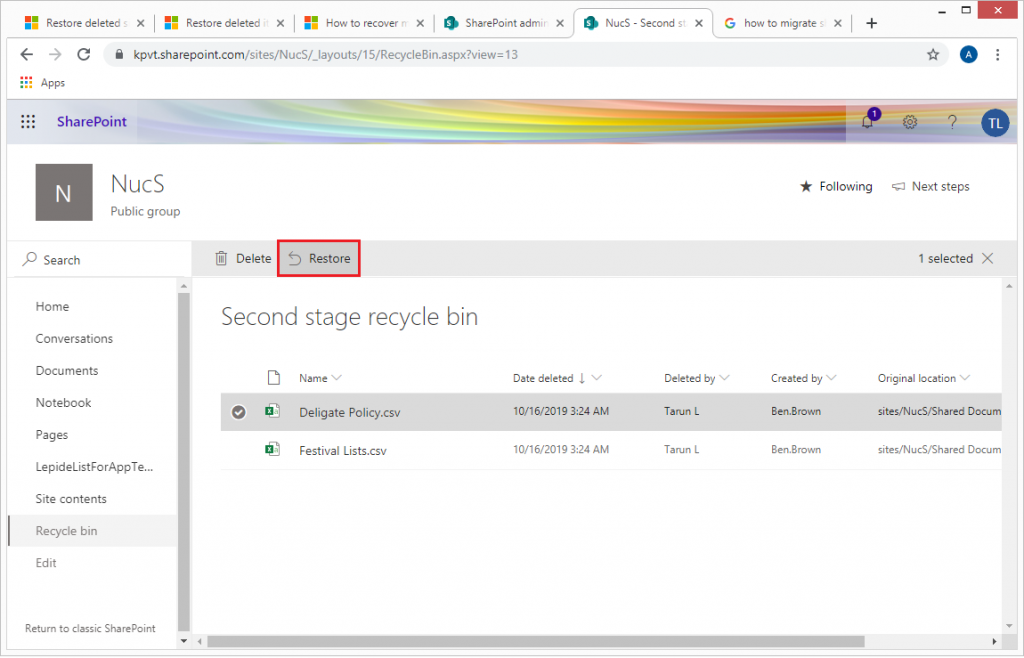Select the Excel file icon beside Festival Lists.csv
Image resolution: width=1024 pixels, height=658 pixels.
pyautogui.click(x=272, y=450)
